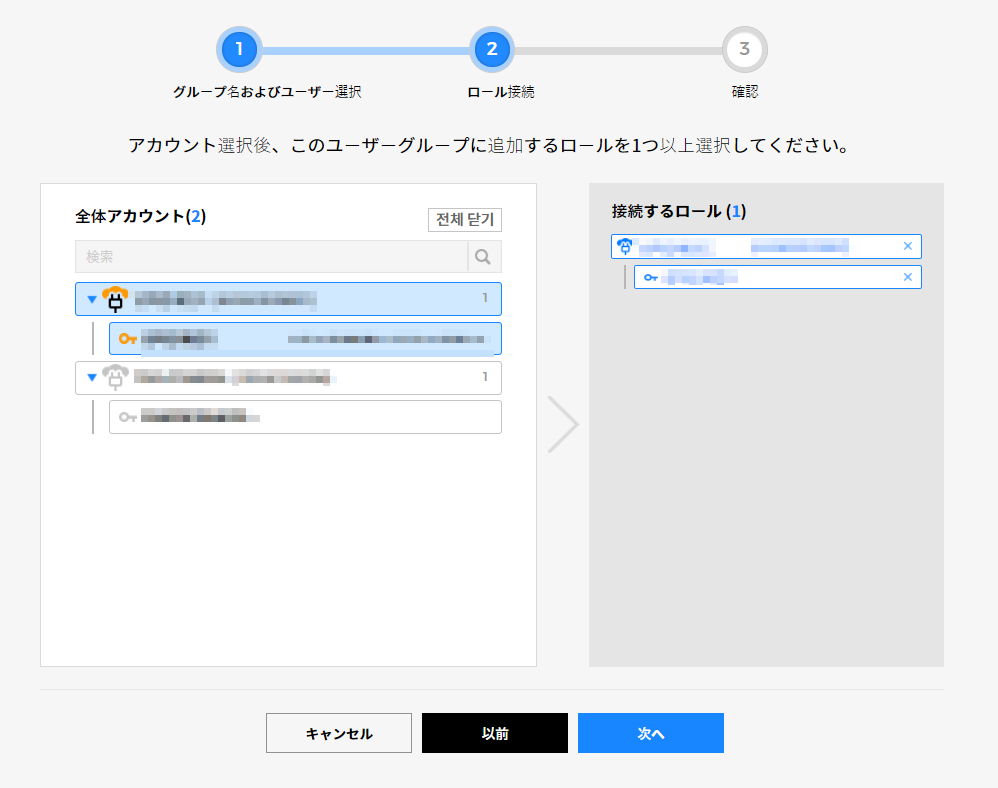This screenshot has height=788, width=998.
Task: Collapse the second account tree
Action: pyautogui.click(x=91, y=377)
